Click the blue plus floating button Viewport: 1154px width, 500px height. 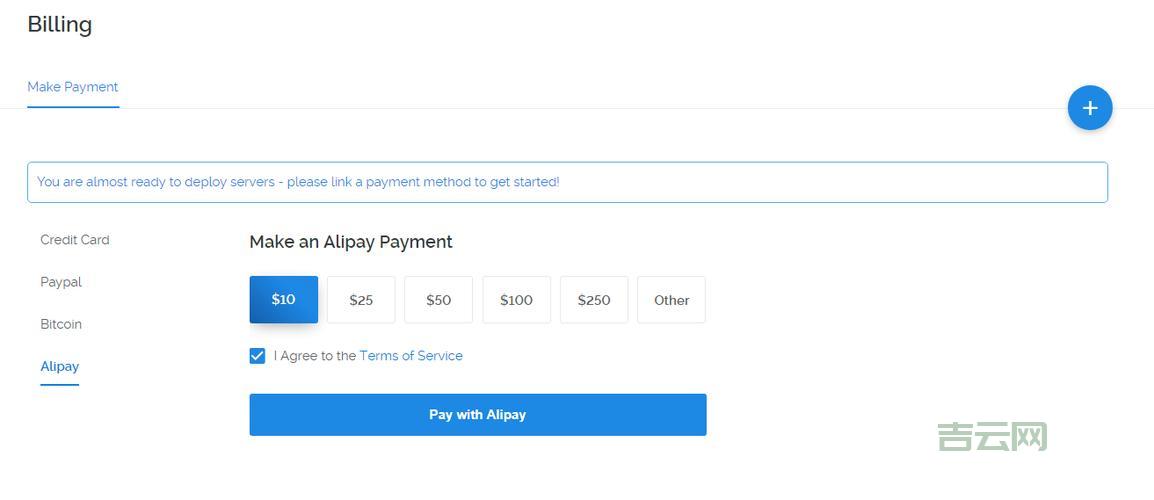(x=1089, y=108)
